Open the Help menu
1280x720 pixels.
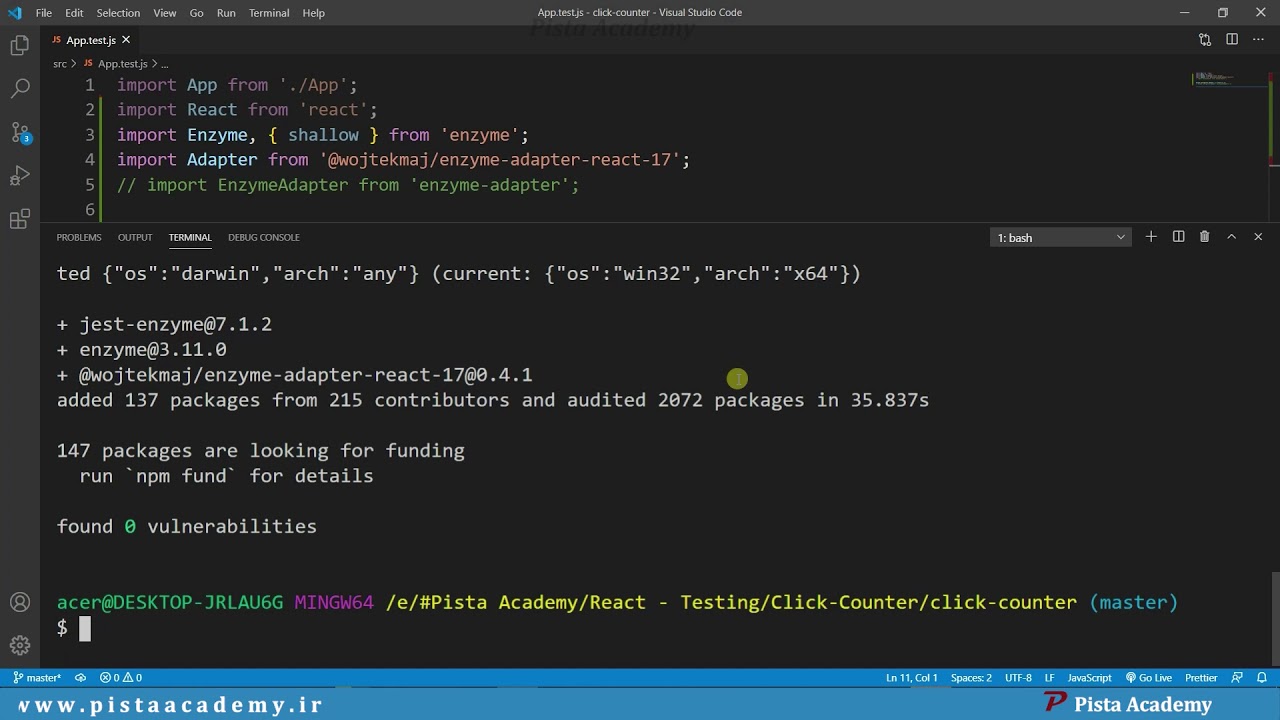click(x=314, y=13)
